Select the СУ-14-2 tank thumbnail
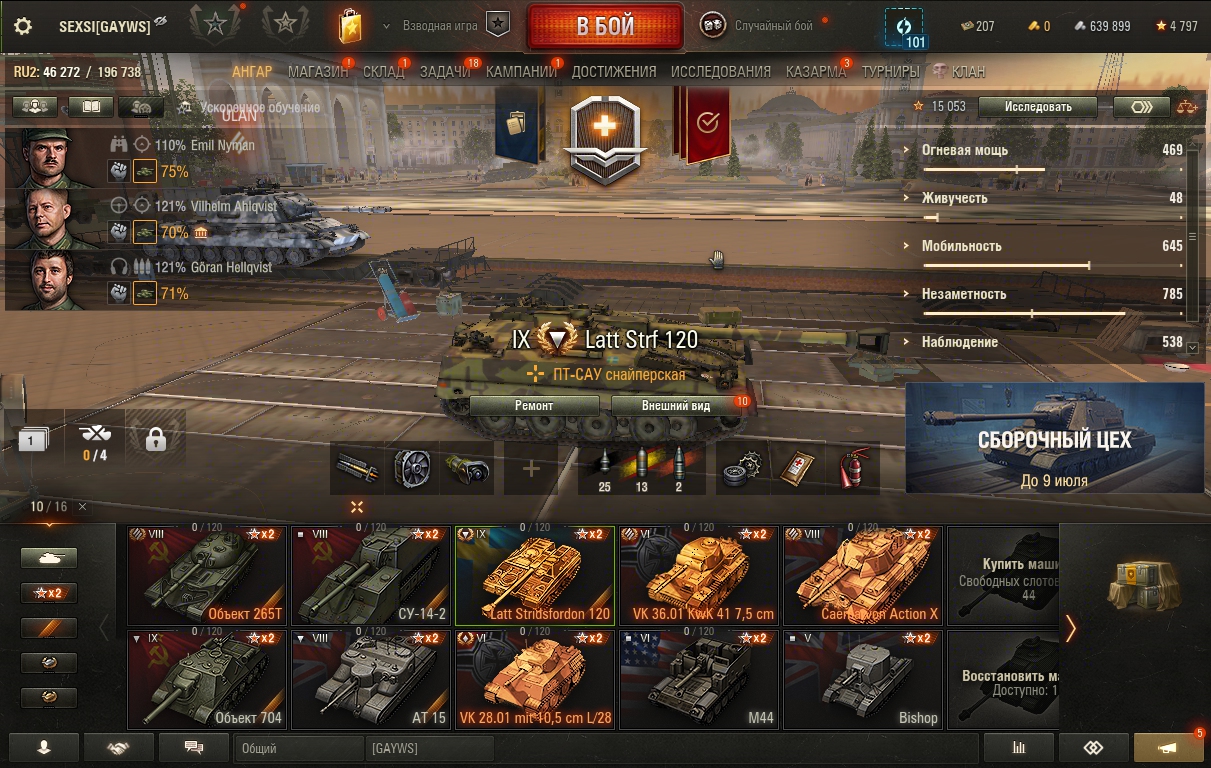The height and width of the screenshot is (768, 1211). point(371,575)
